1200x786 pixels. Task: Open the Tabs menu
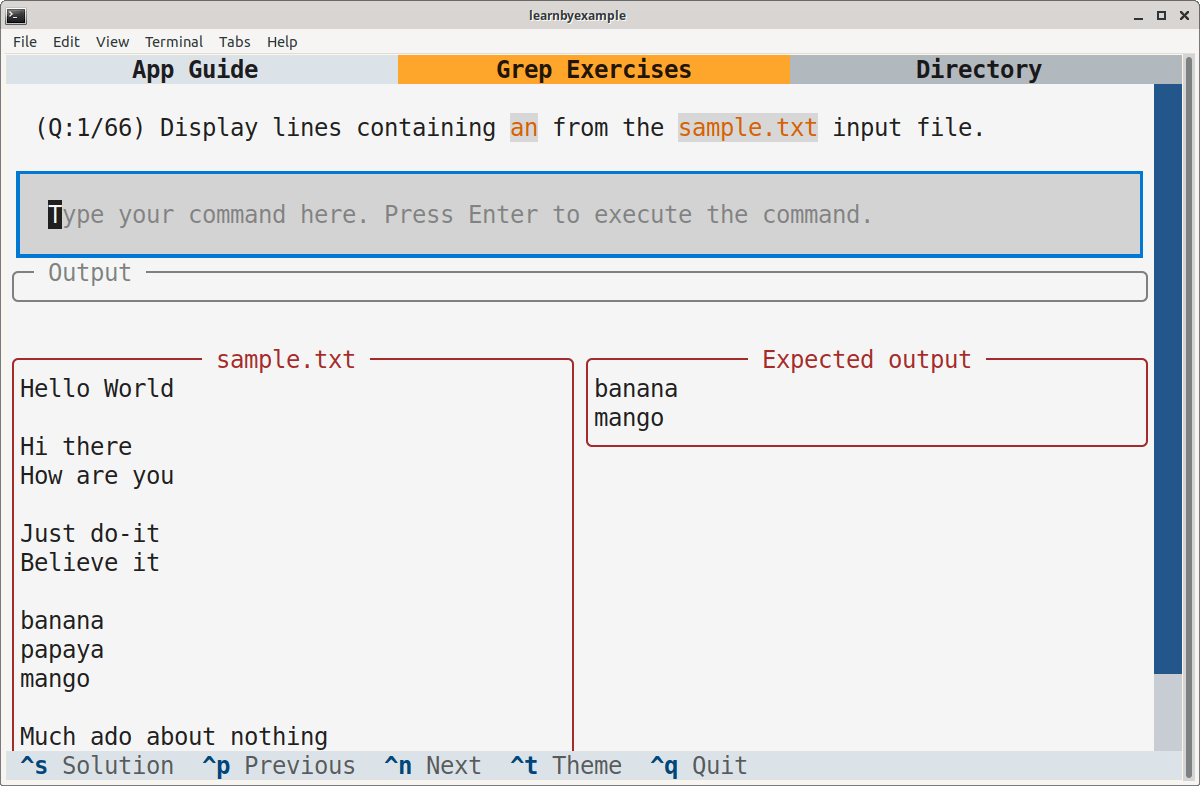tap(235, 42)
